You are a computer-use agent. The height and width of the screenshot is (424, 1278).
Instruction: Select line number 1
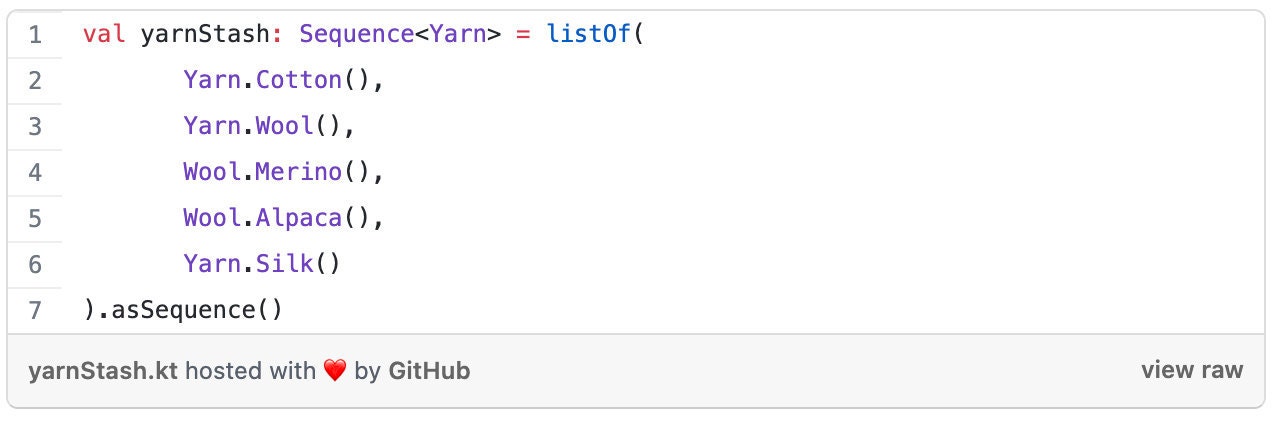pos(35,35)
